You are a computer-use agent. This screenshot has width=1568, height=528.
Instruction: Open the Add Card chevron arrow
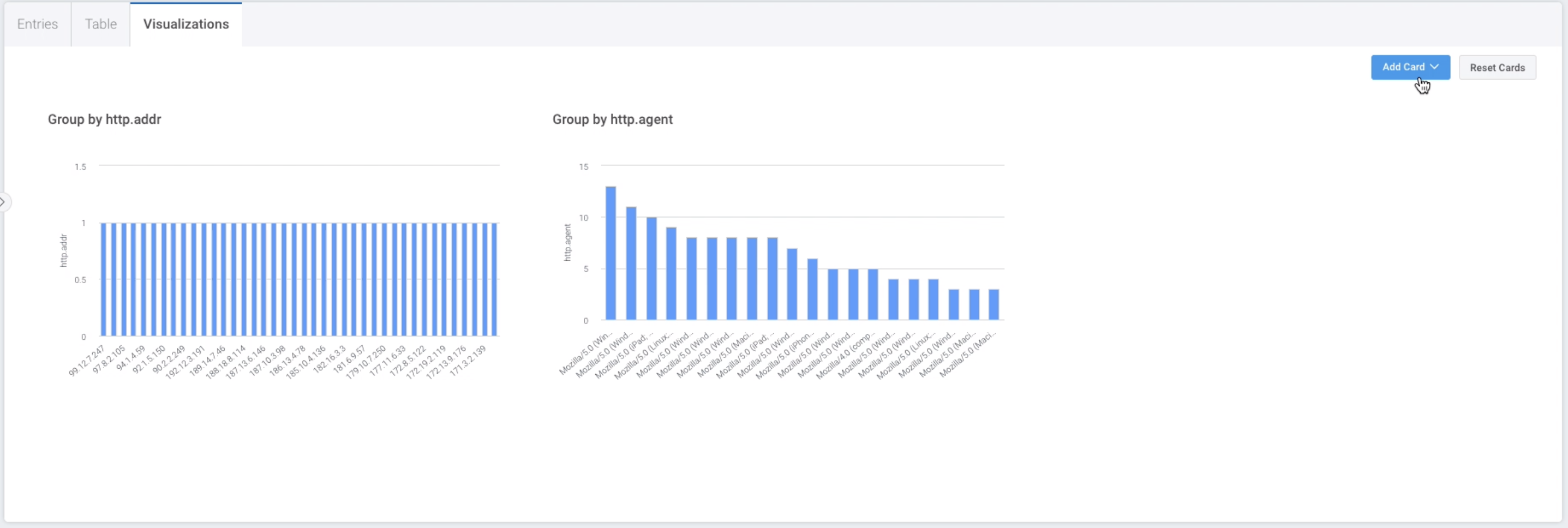point(1434,67)
